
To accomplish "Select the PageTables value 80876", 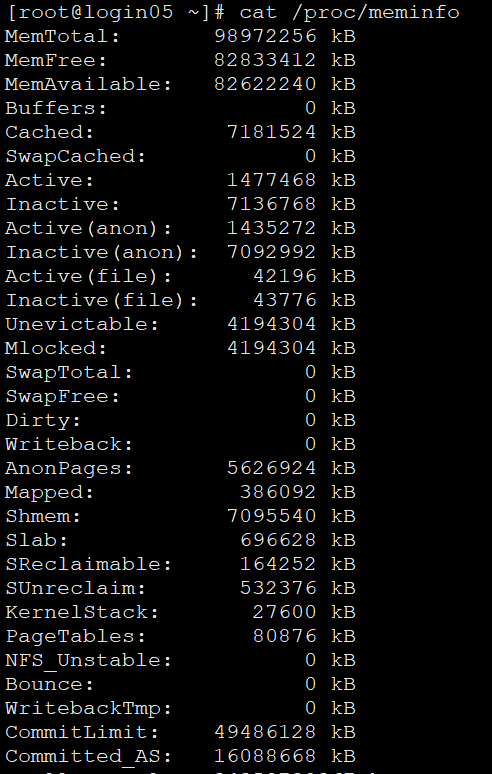I will [x=285, y=636].
